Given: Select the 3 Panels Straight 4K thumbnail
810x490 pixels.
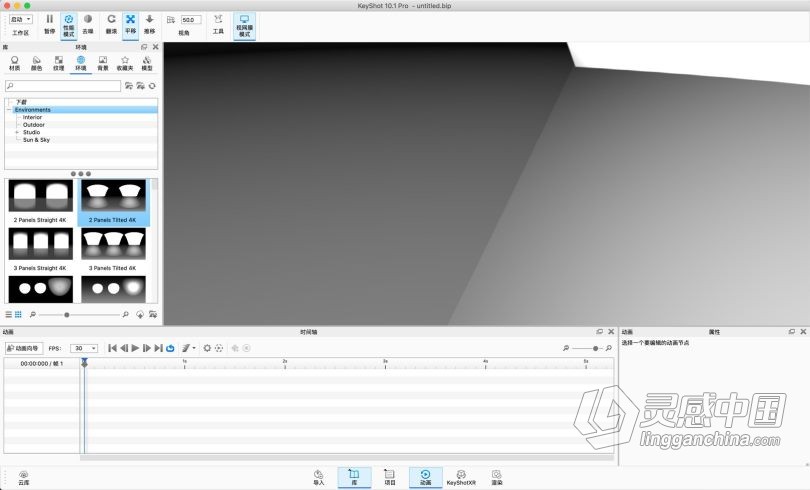Looking at the screenshot, I should 40,244.
